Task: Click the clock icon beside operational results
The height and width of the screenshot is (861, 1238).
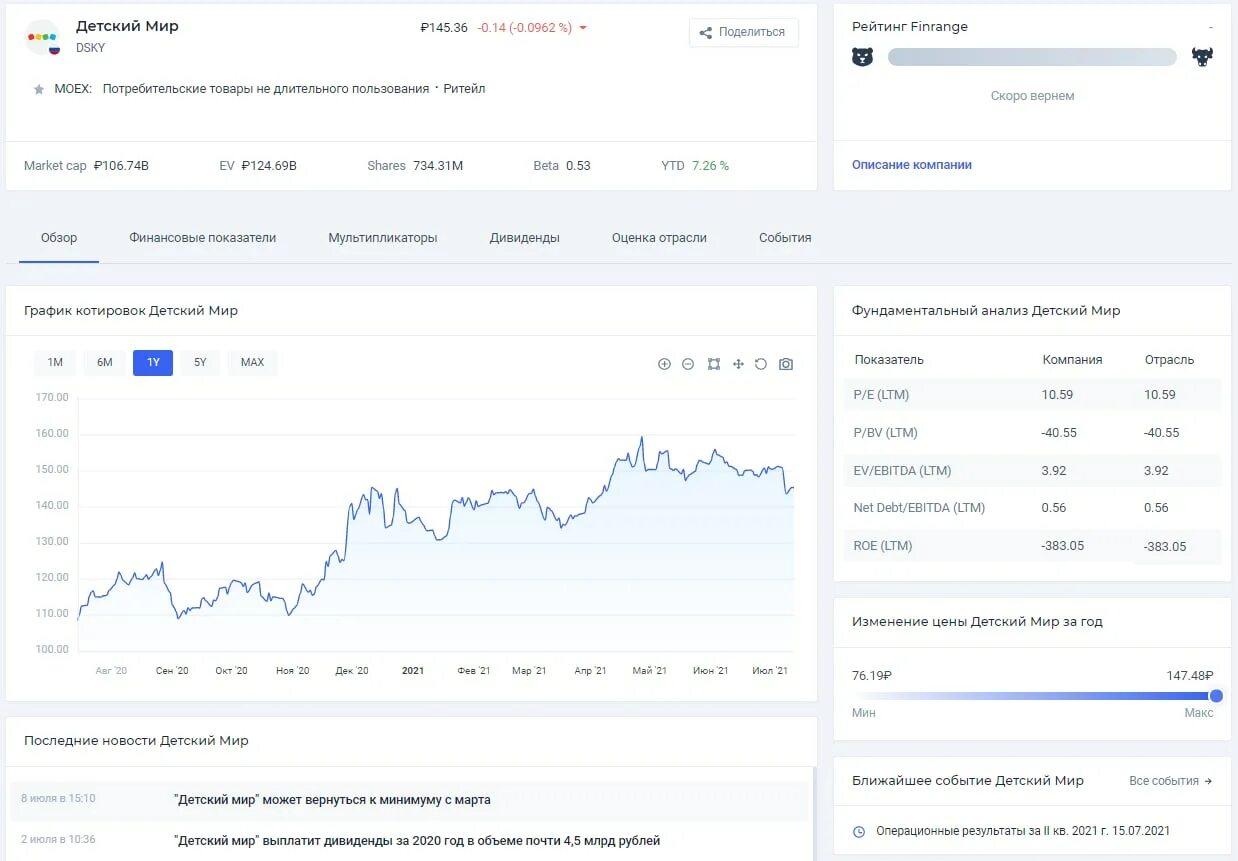Action: [859, 832]
